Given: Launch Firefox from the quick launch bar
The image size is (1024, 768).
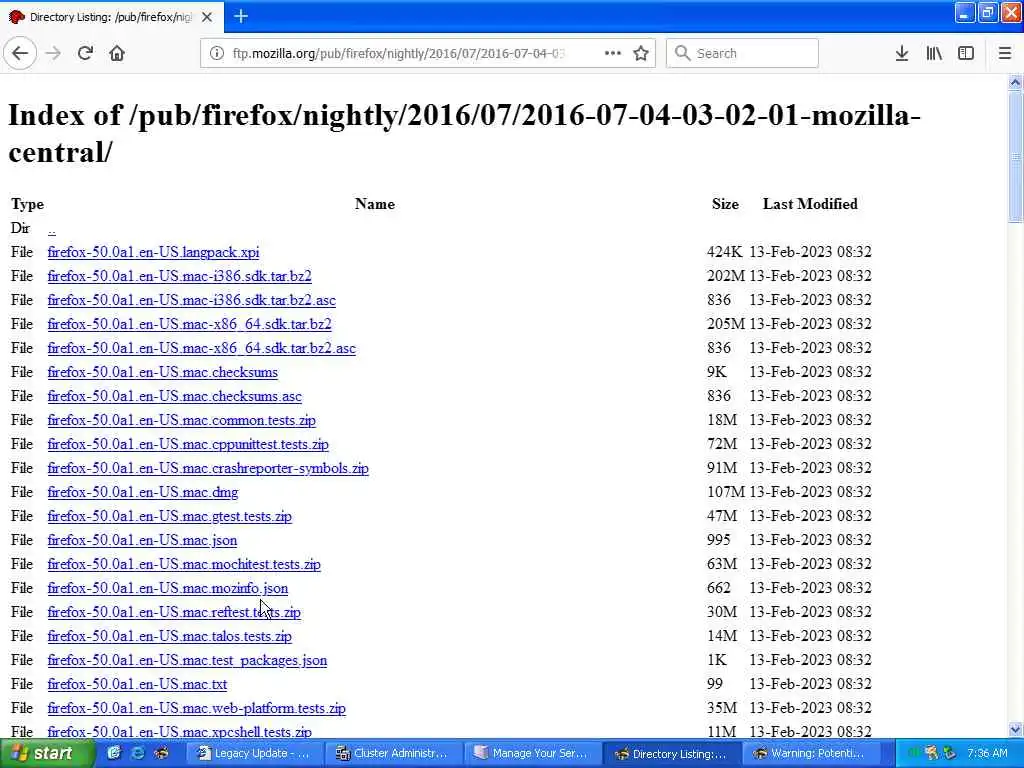Looking at the screenshot, I should point(161,754).
